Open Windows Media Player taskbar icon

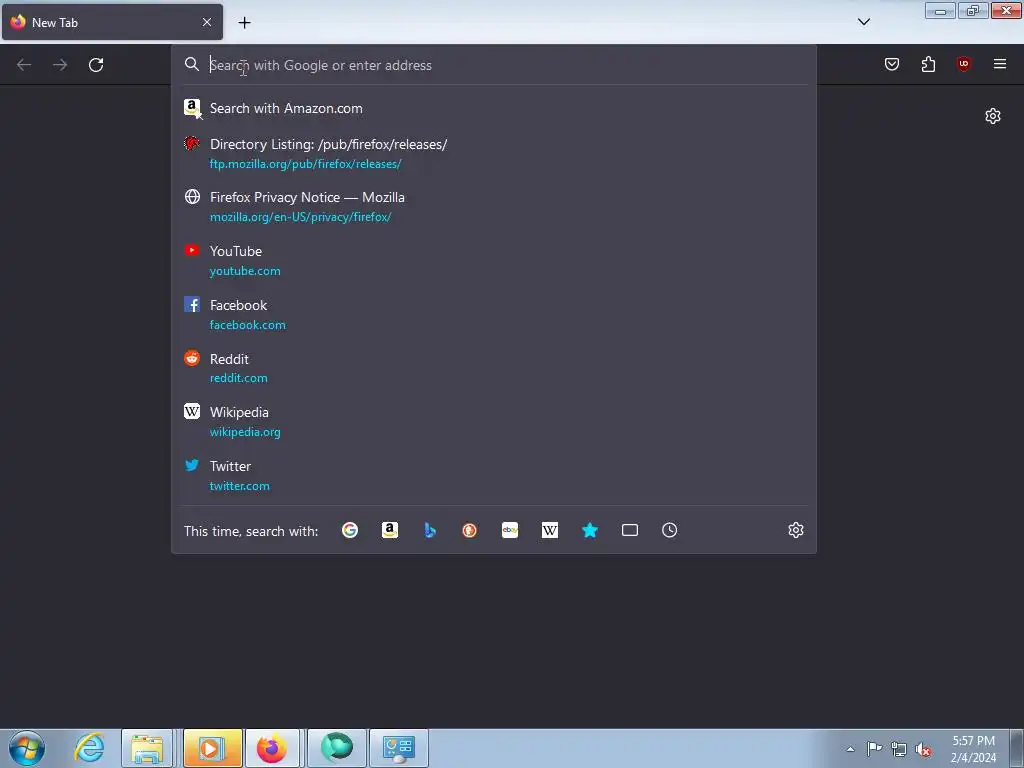click(212, 748)
